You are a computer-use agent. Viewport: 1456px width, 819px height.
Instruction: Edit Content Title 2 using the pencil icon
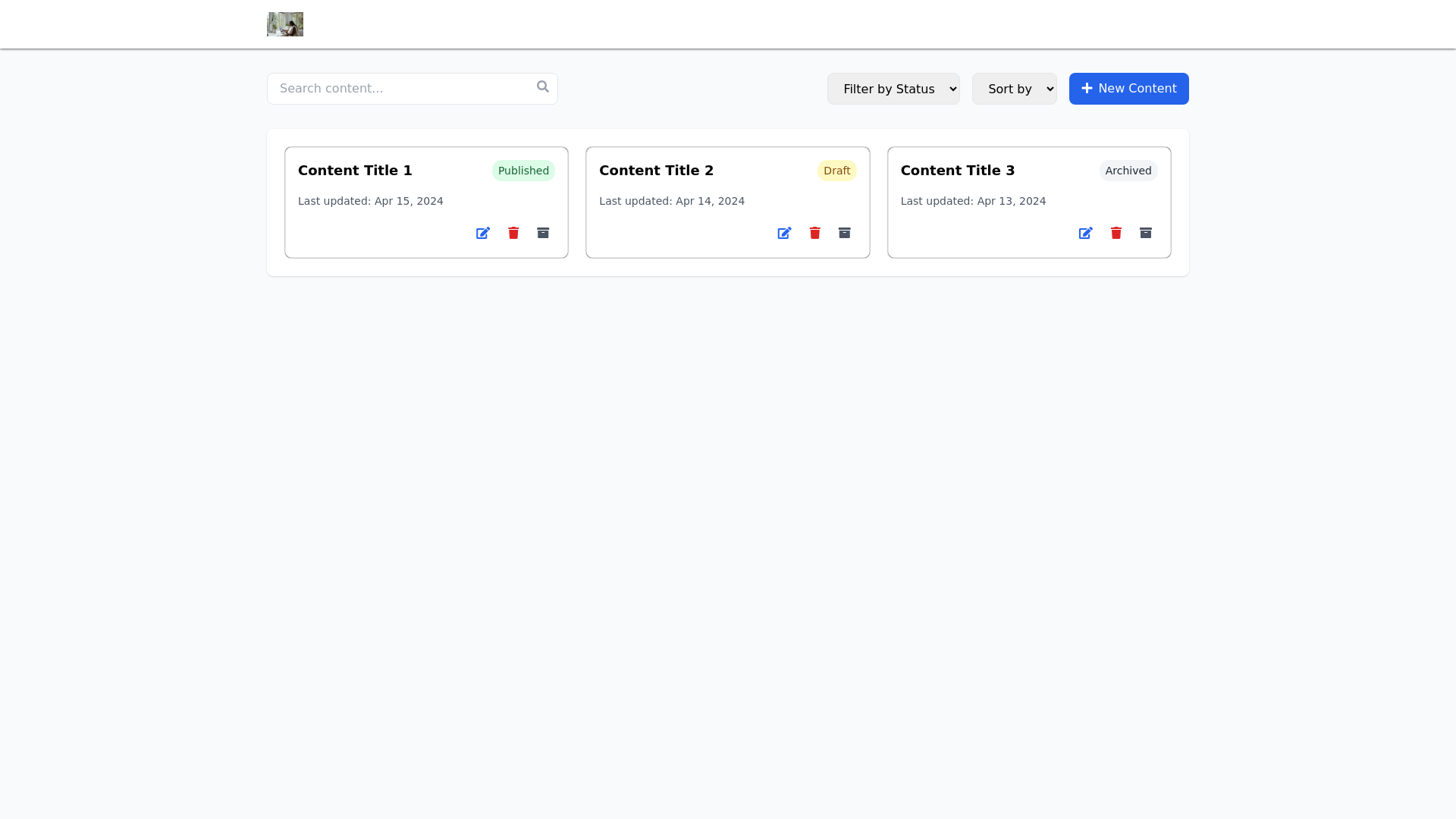[784, 233]
